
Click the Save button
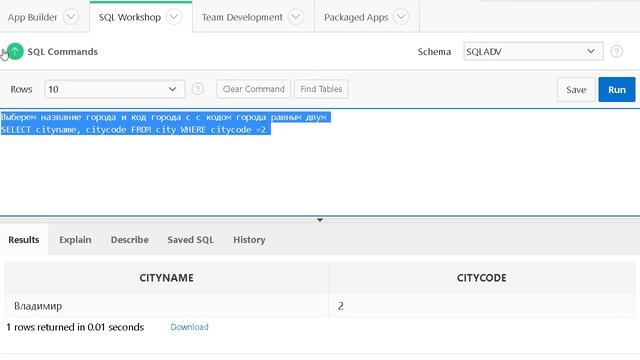click(x=576, y=89)
